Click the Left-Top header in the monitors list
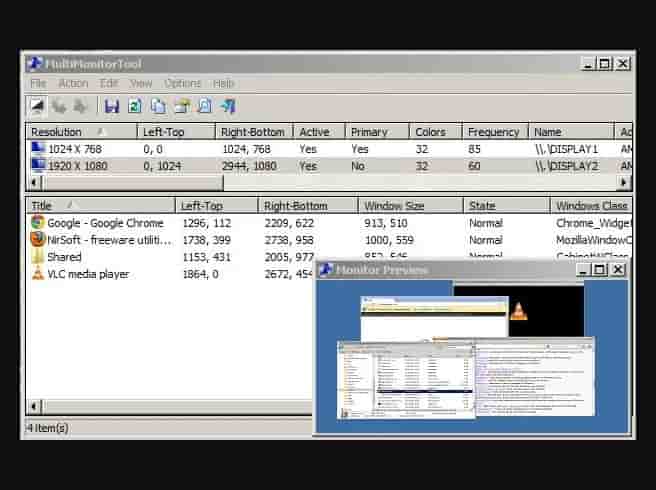 tap(176, 132)
